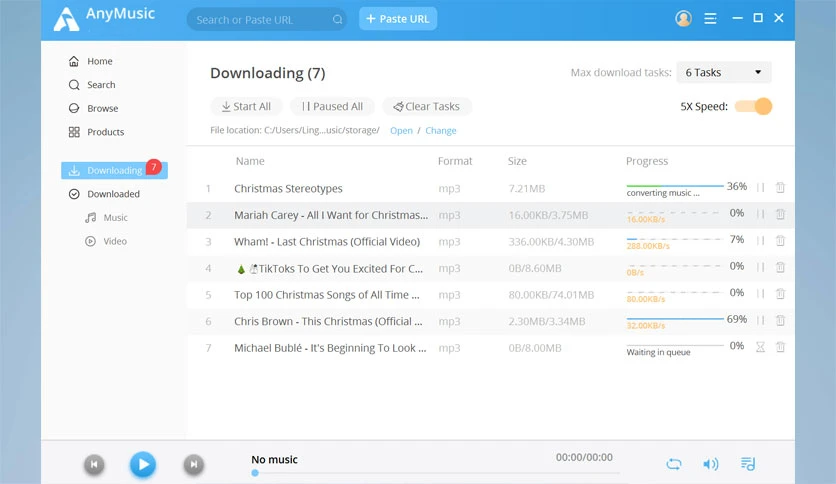Click the Paste URL button

click(x=398, y=19)
